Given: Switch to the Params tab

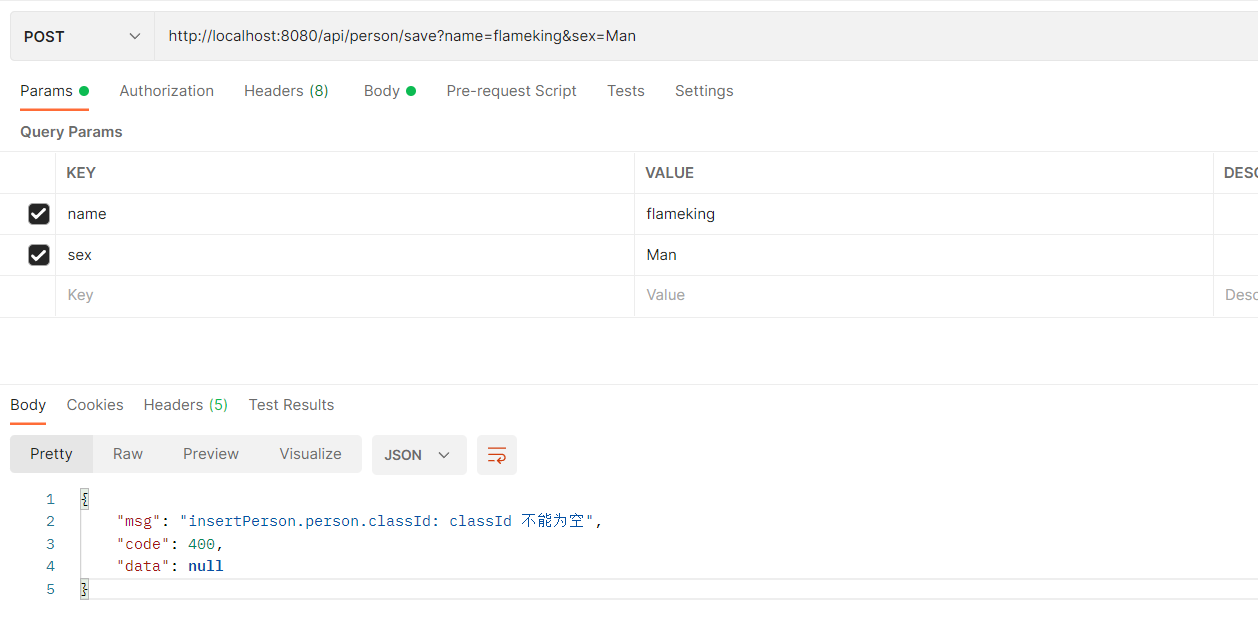Looking at the screenshot, I should point(54,91).
